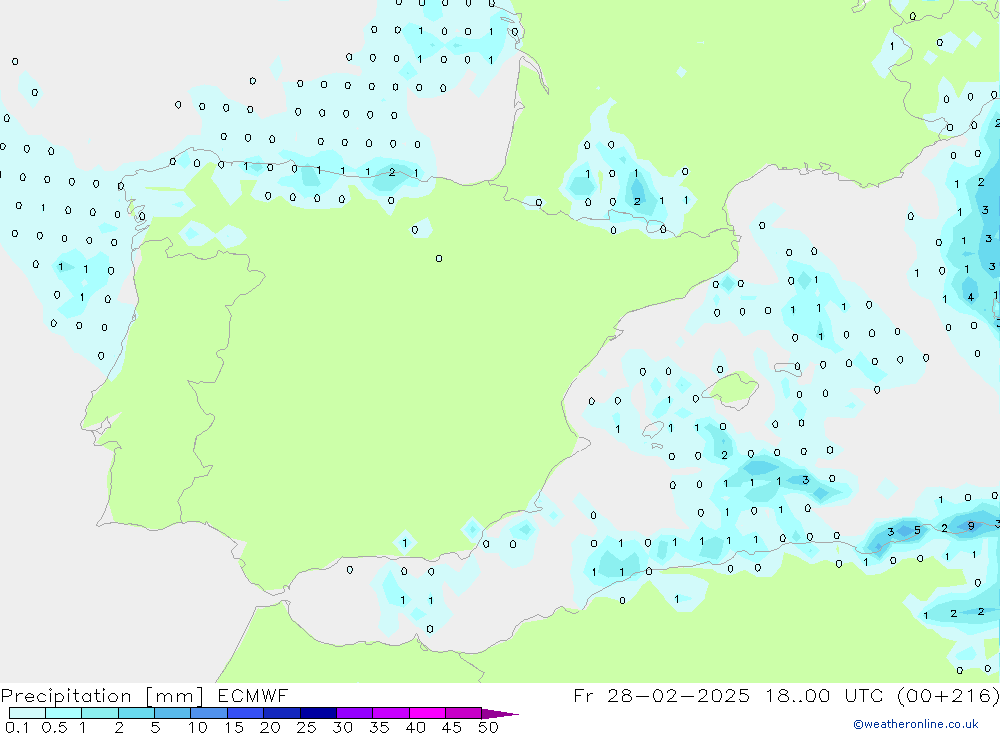This screenshot has height=733, width=1000.
Task: Pick the 35–40 mm violet legend swatch
Action: coord(390,713)
